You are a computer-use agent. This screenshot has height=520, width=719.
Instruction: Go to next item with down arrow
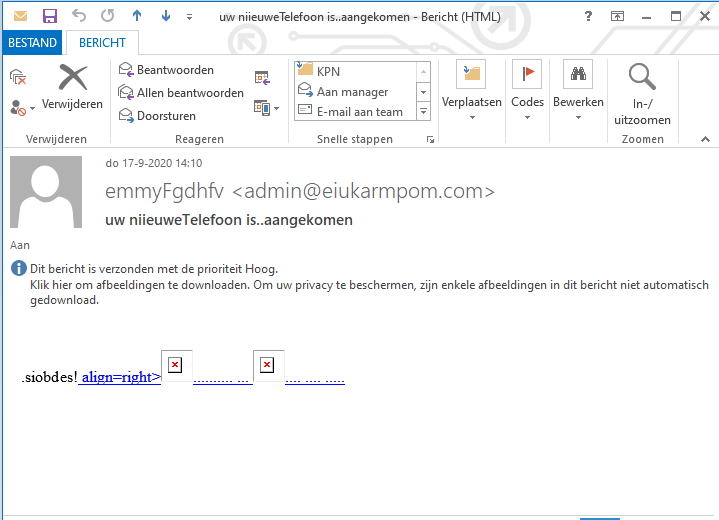pos(166,16)
